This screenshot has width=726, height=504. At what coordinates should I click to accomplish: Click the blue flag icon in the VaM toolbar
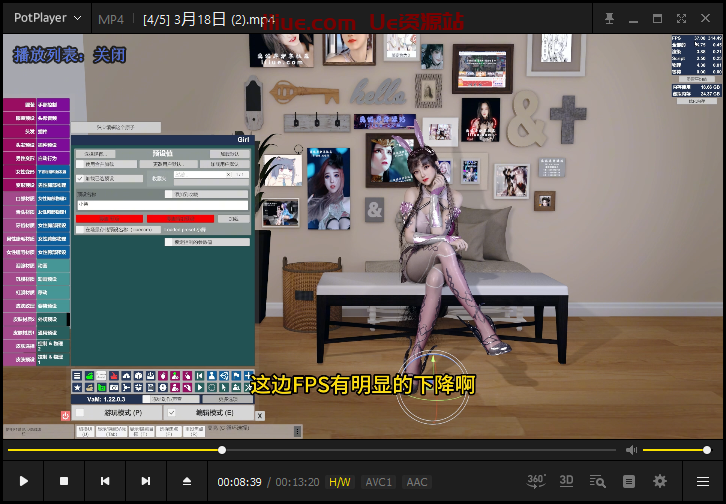[236, 376]
